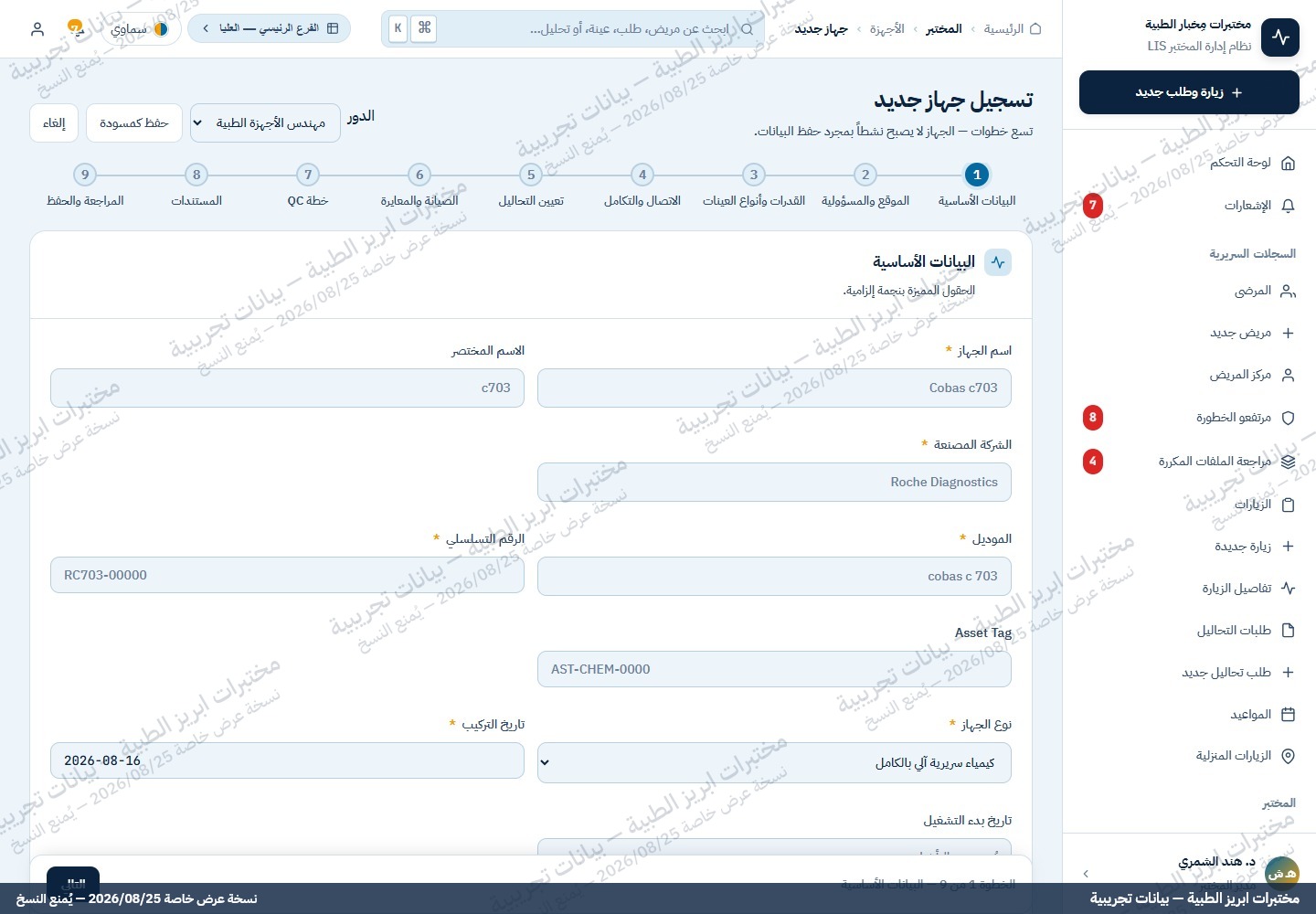1316x914 pixels.
Task: Click the layers icon beside مراجعة الملفات المكررة
Action: [1289, 462]
